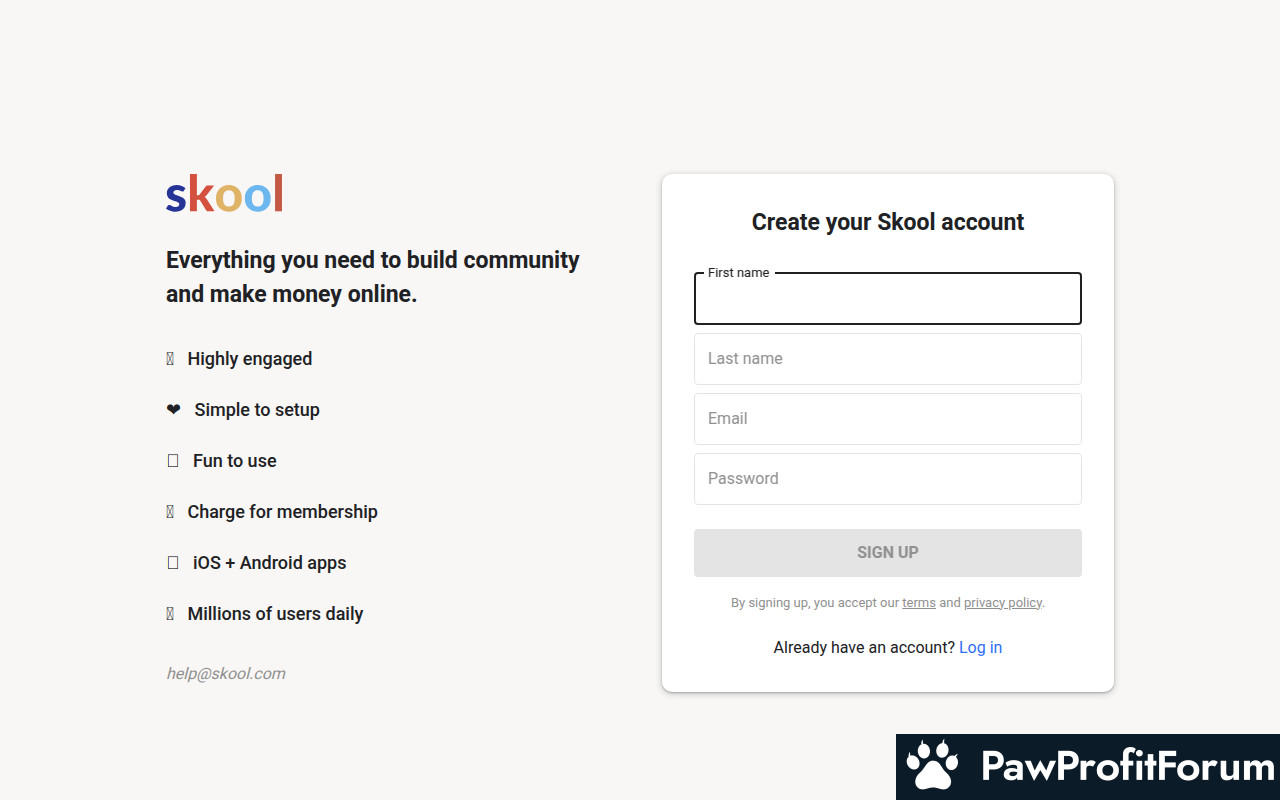Click the icon beside Charge for membership

[170, 511]
